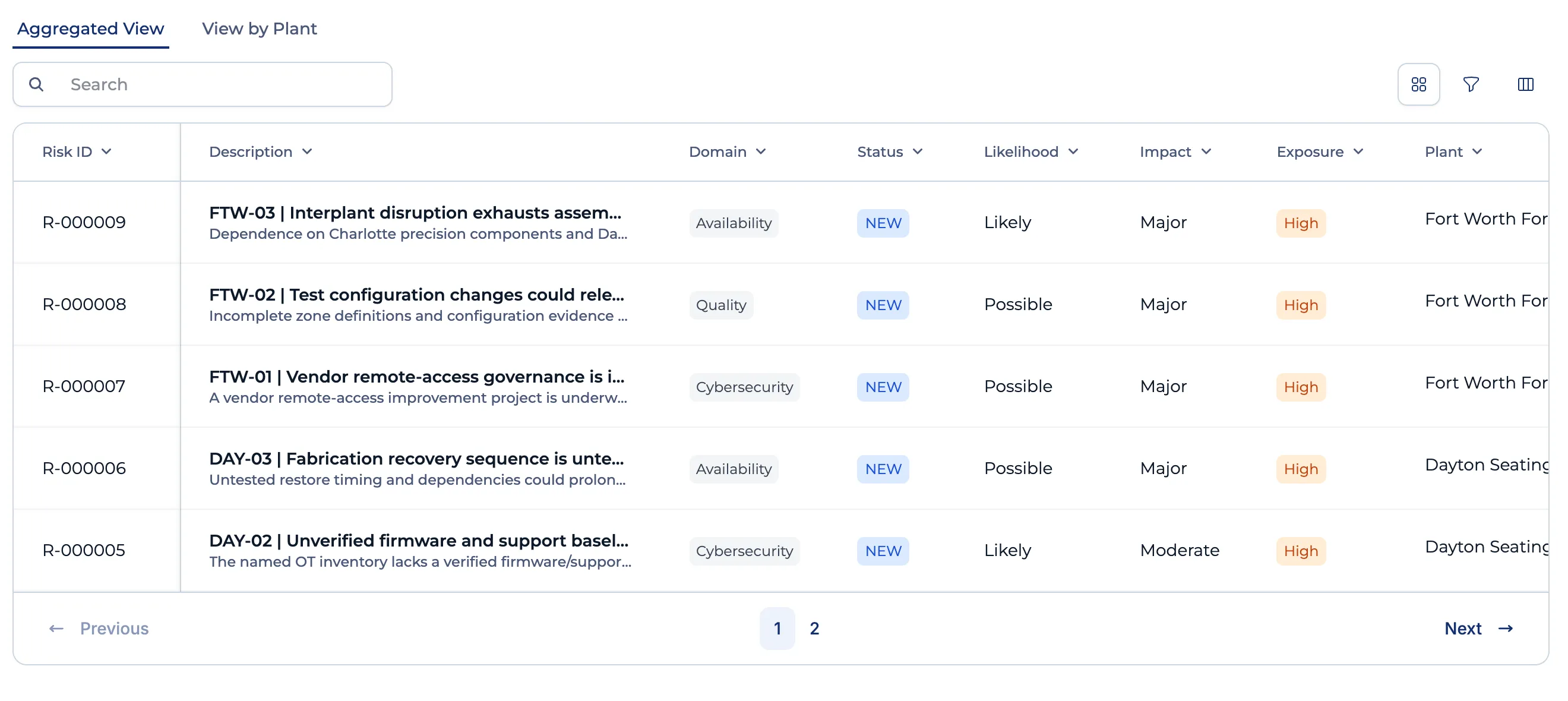Open the Exposure column dropdown chevron

point(1358,151)
